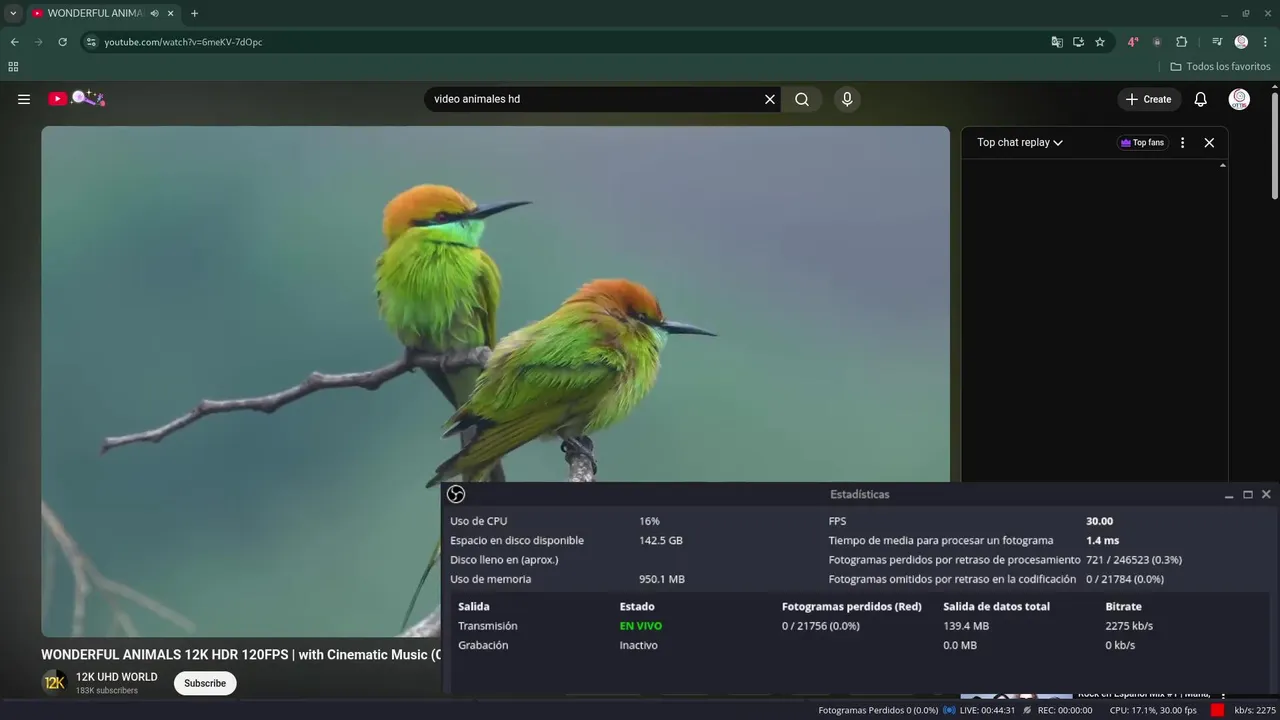Expand the Top chat replay dropdown
The height and width of the screenshot is (720, 1280).
tap(1020, 142)
